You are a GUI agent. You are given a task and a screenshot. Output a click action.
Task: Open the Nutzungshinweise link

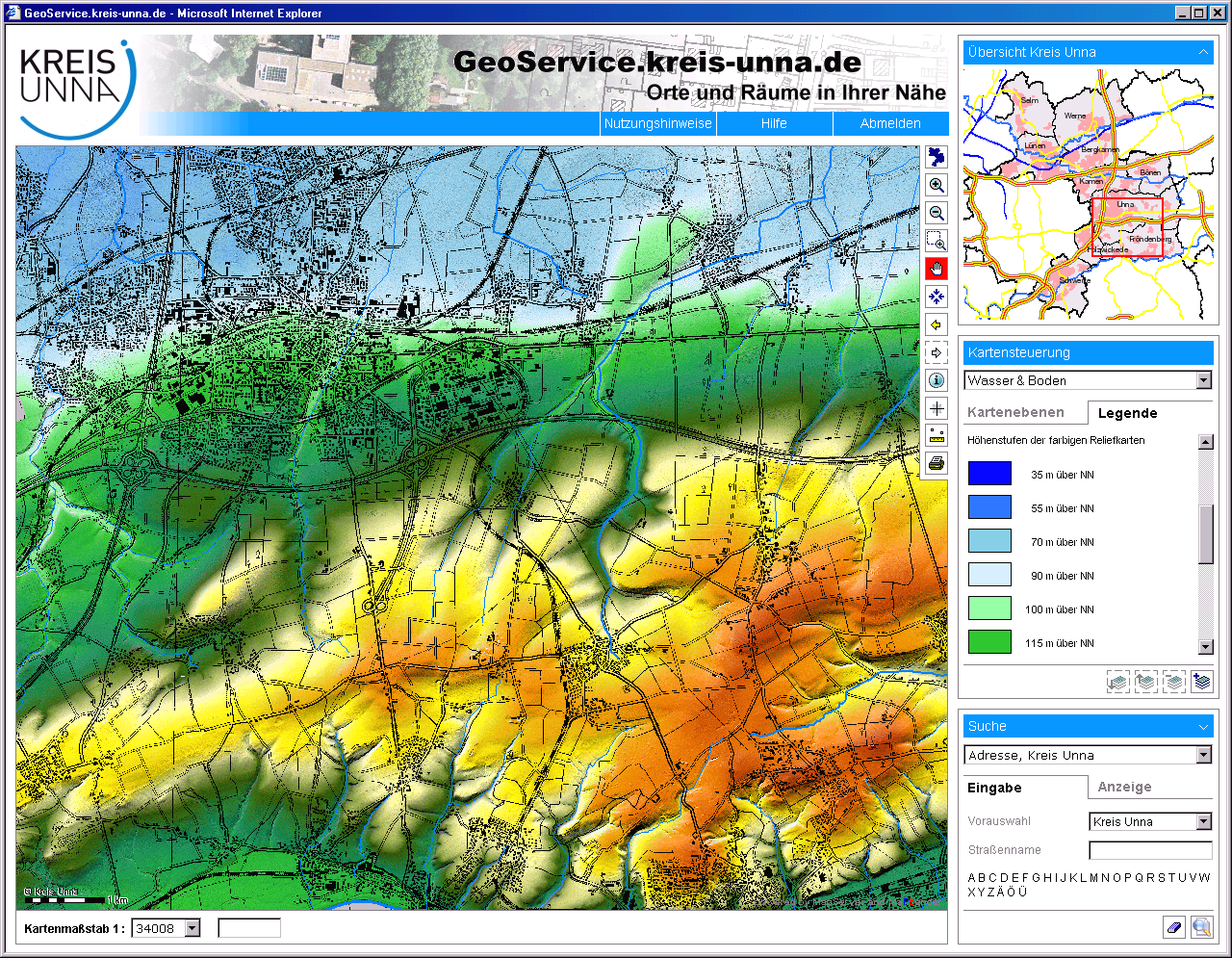[657, 123]
